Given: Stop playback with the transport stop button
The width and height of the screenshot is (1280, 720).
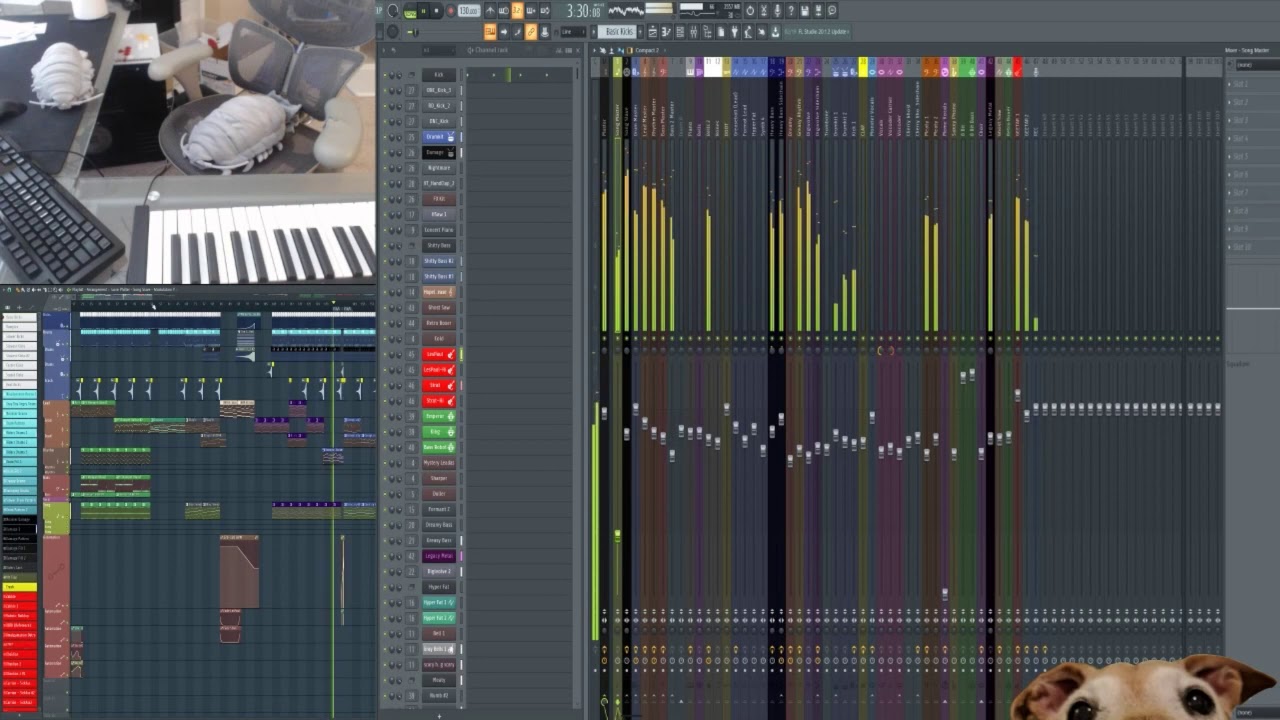Looking at the screenshot, I should tap(437, 11).
